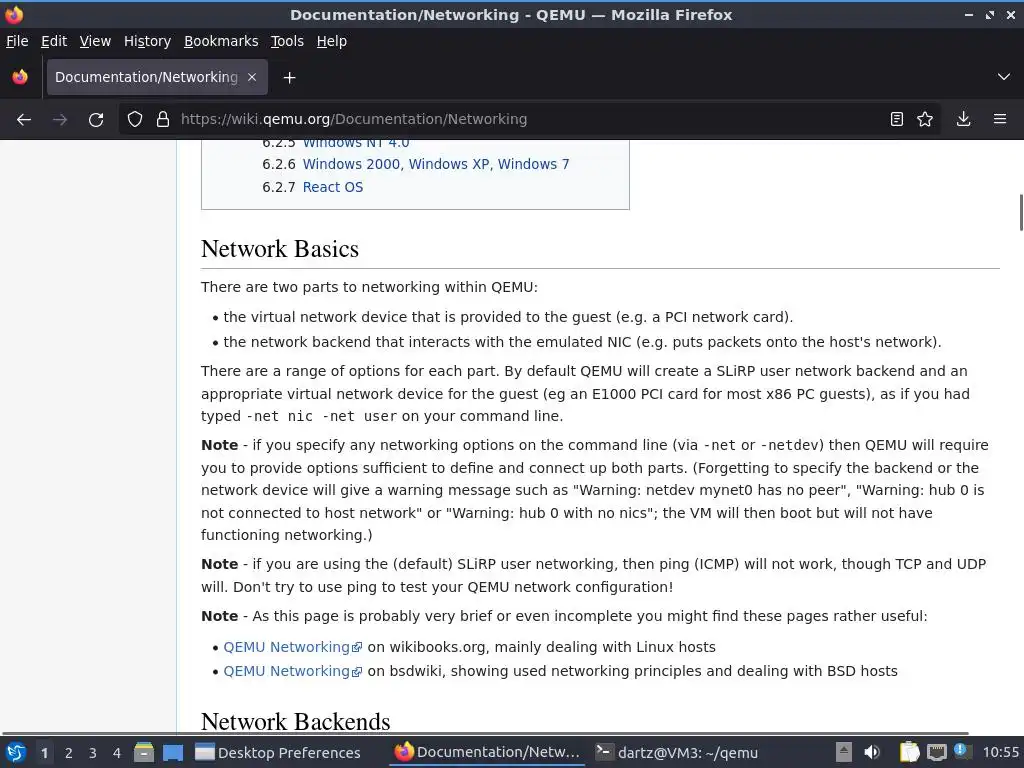Close the Documentation/Networking tab

pyautogui.click(x=252, y=77)
